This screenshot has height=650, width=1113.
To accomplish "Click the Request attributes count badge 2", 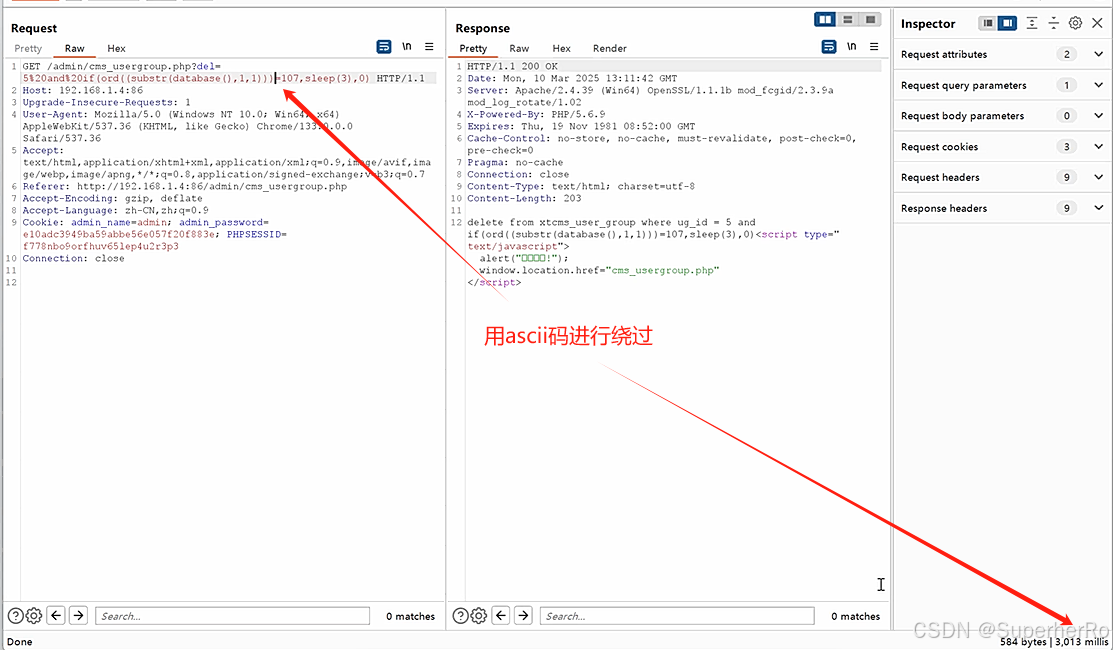I will pos(1066,54).
